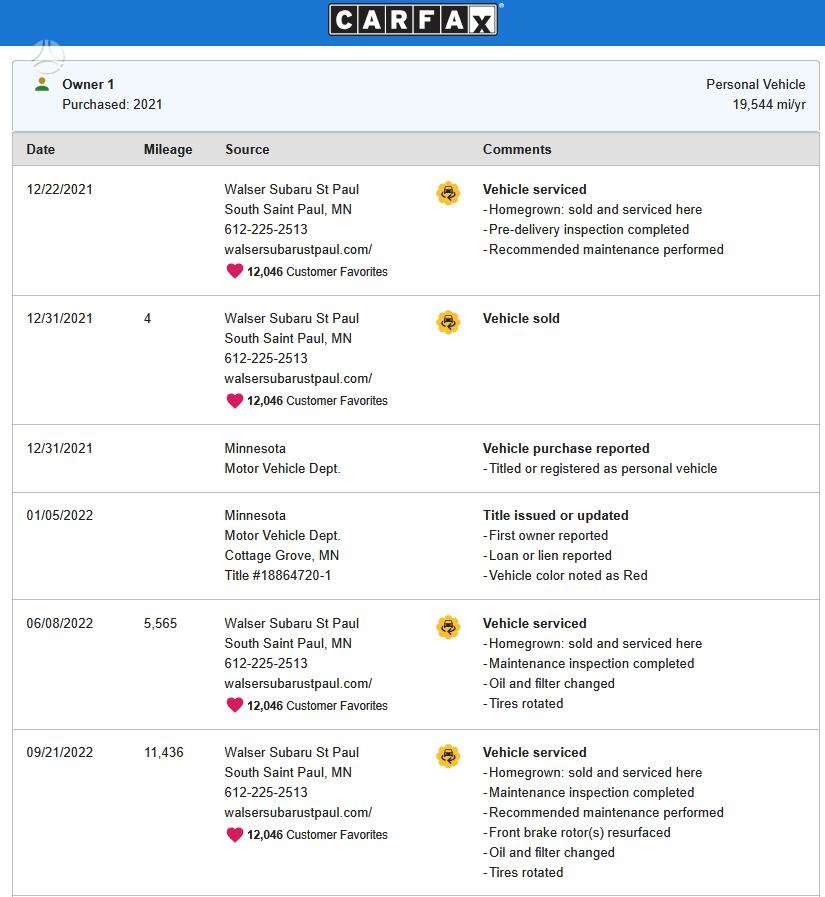Click the mileage value 5,565
825x897 pixels.
[160, 624]
